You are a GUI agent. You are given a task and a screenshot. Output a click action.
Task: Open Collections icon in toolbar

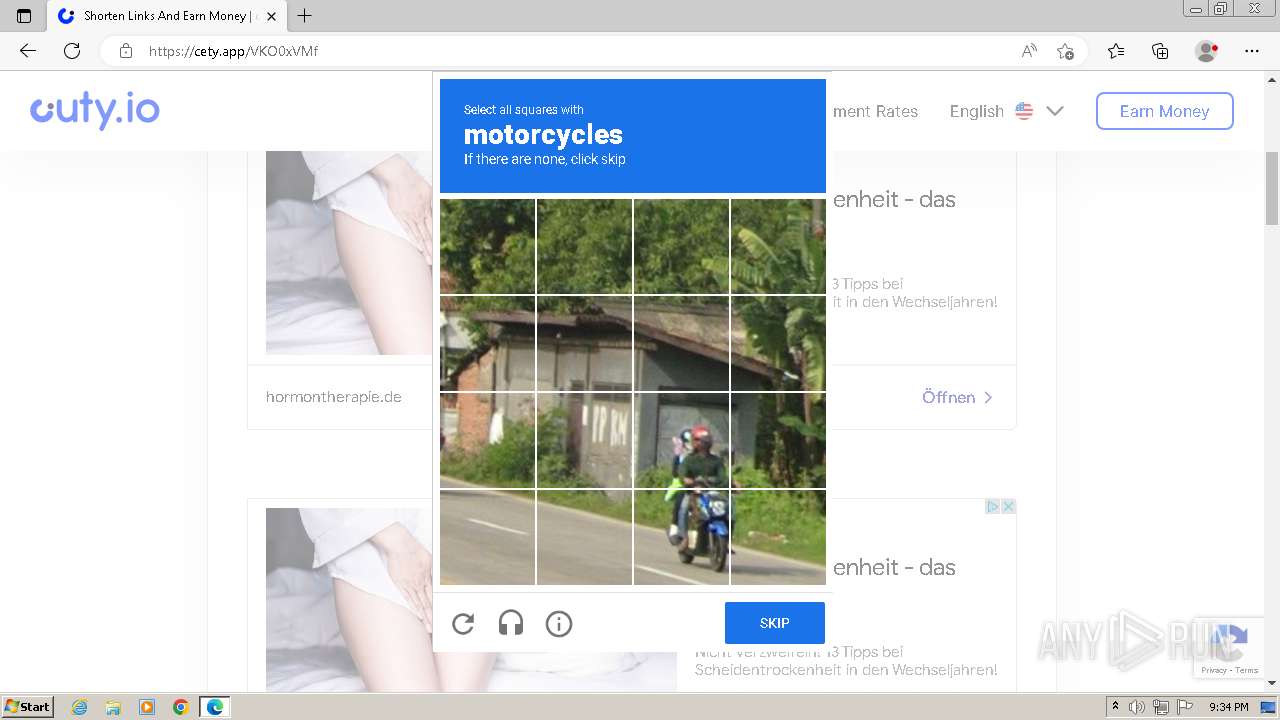[1160, 51]
